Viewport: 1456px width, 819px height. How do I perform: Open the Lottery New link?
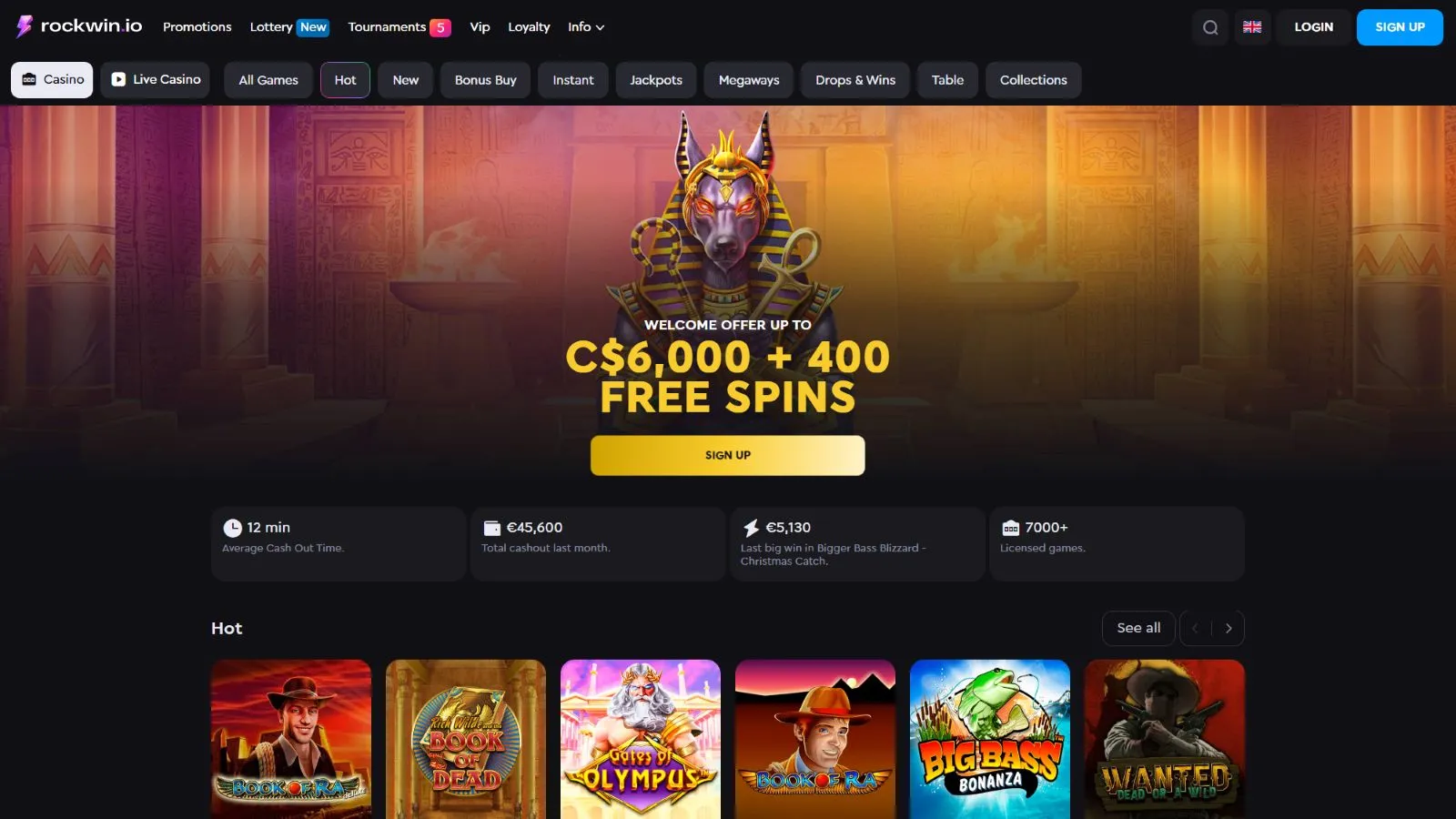(x=289, y=27)
